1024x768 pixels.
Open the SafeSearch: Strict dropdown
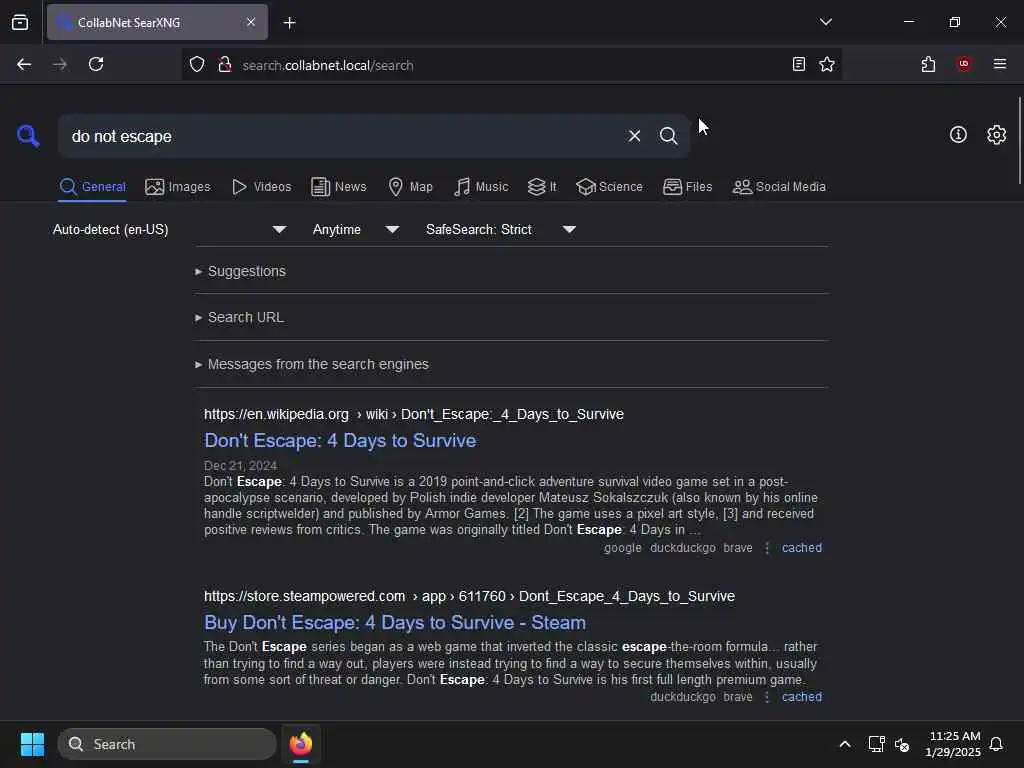[x=500, y=229]
